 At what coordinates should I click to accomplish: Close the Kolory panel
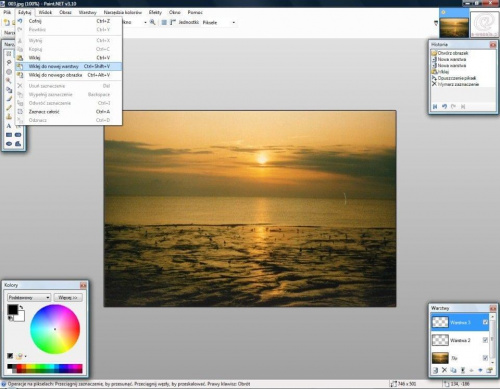[x=83, y=285]
